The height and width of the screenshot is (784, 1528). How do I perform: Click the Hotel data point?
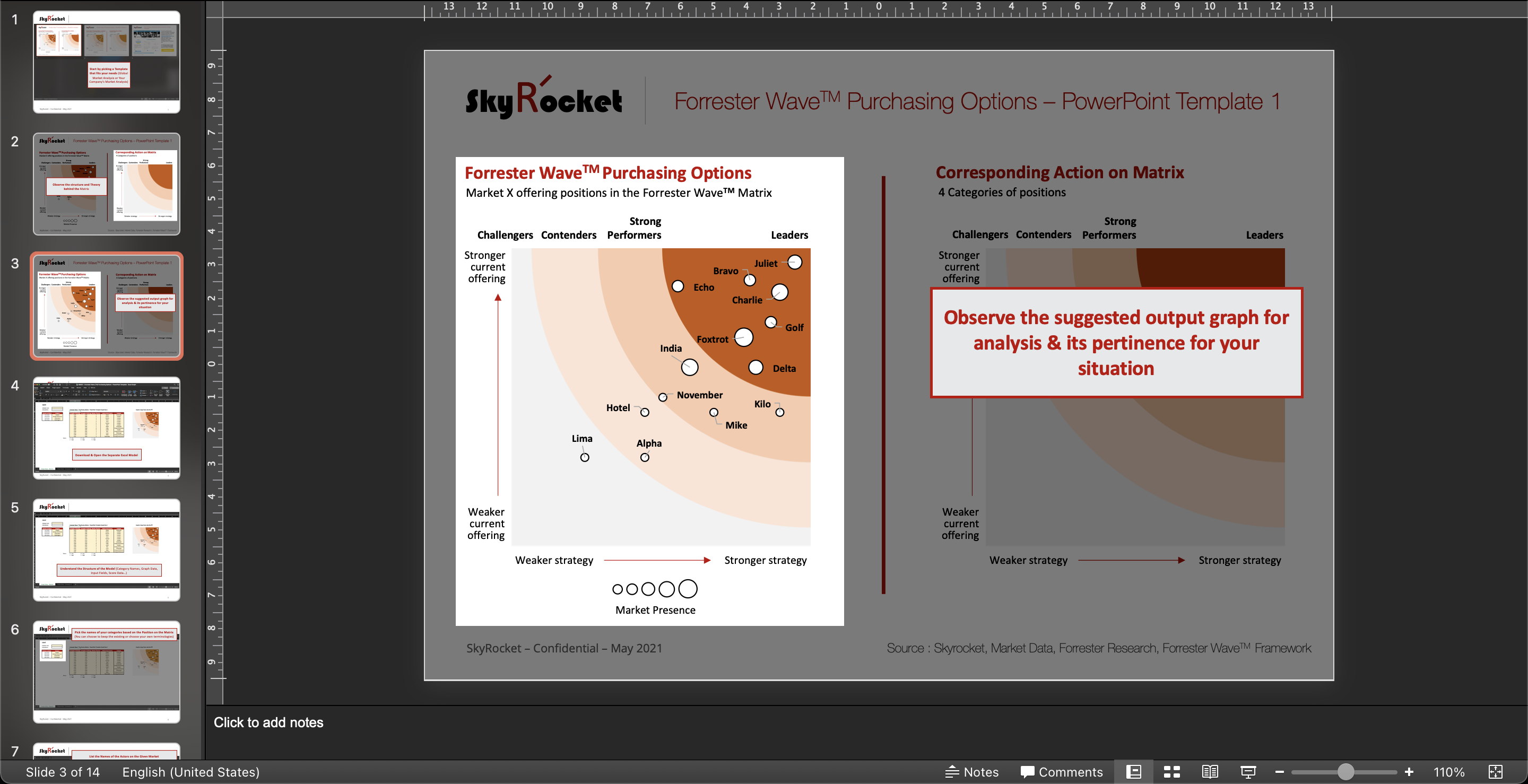(x=645, y=412)
